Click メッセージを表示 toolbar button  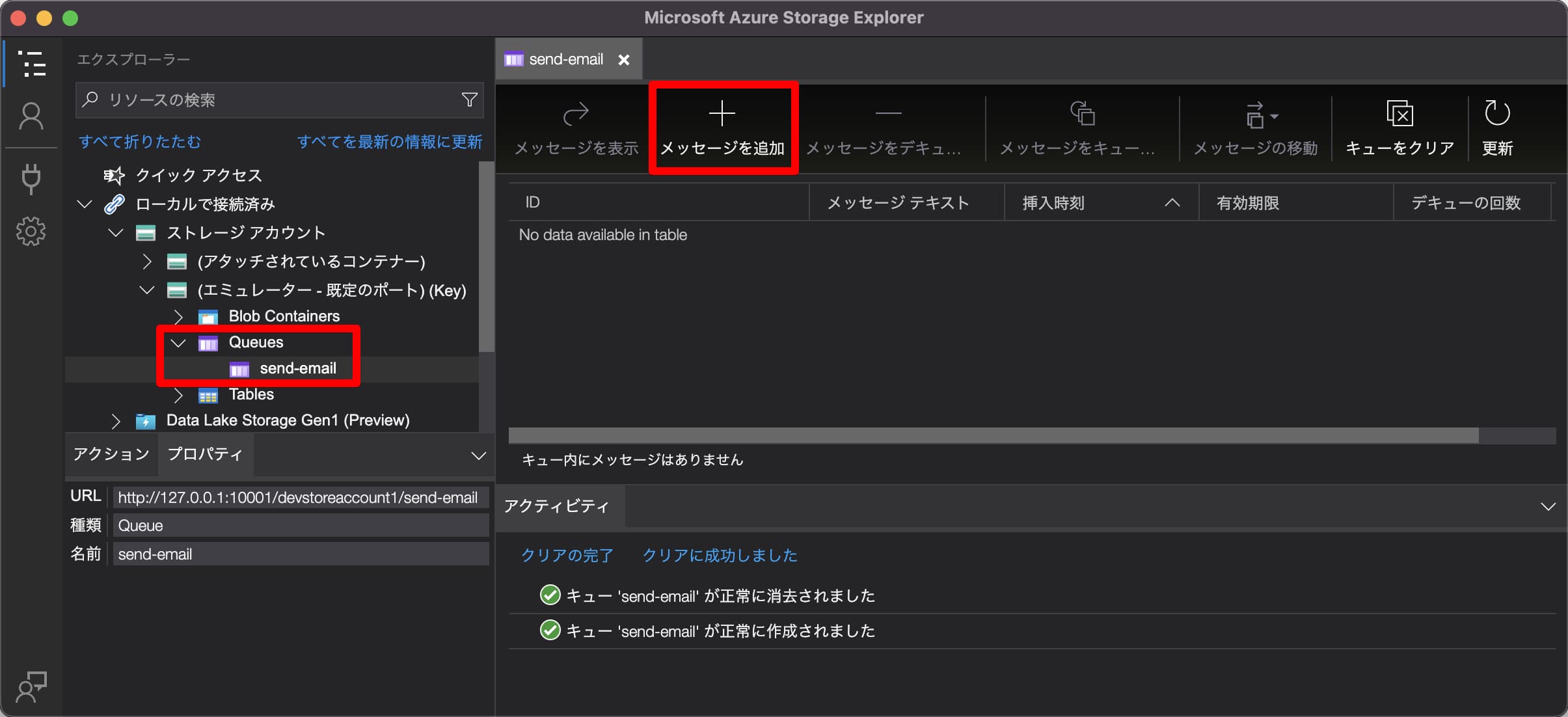pos(576,129)
